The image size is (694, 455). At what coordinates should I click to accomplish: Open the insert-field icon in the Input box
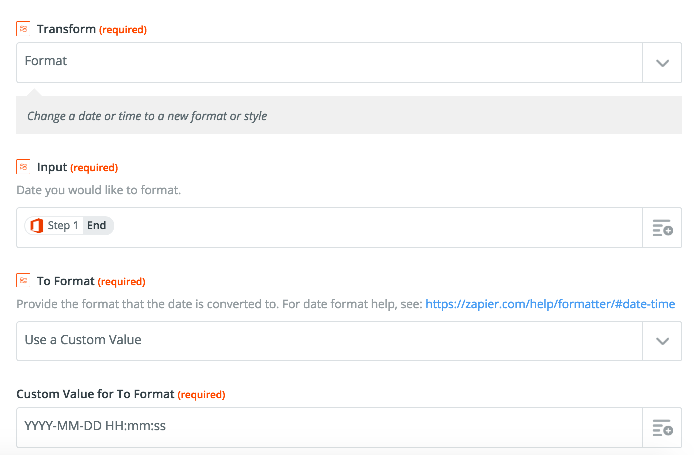click(662, 228)
